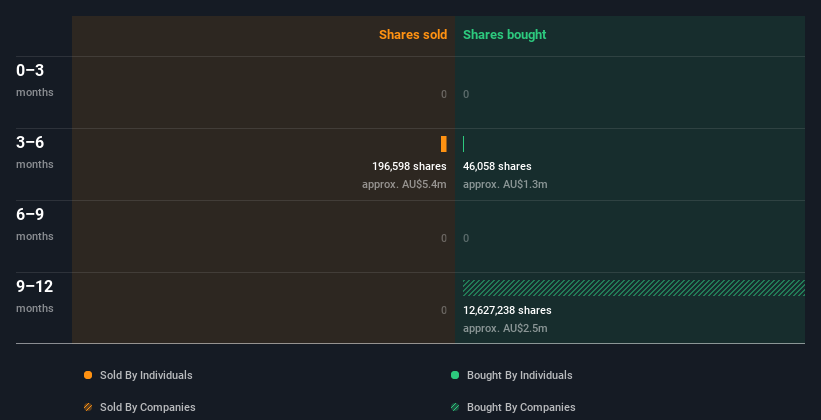Select the Sold By Individuals legend label
The width and height of the screenshot is (821, 420).
tap(146, 375)
